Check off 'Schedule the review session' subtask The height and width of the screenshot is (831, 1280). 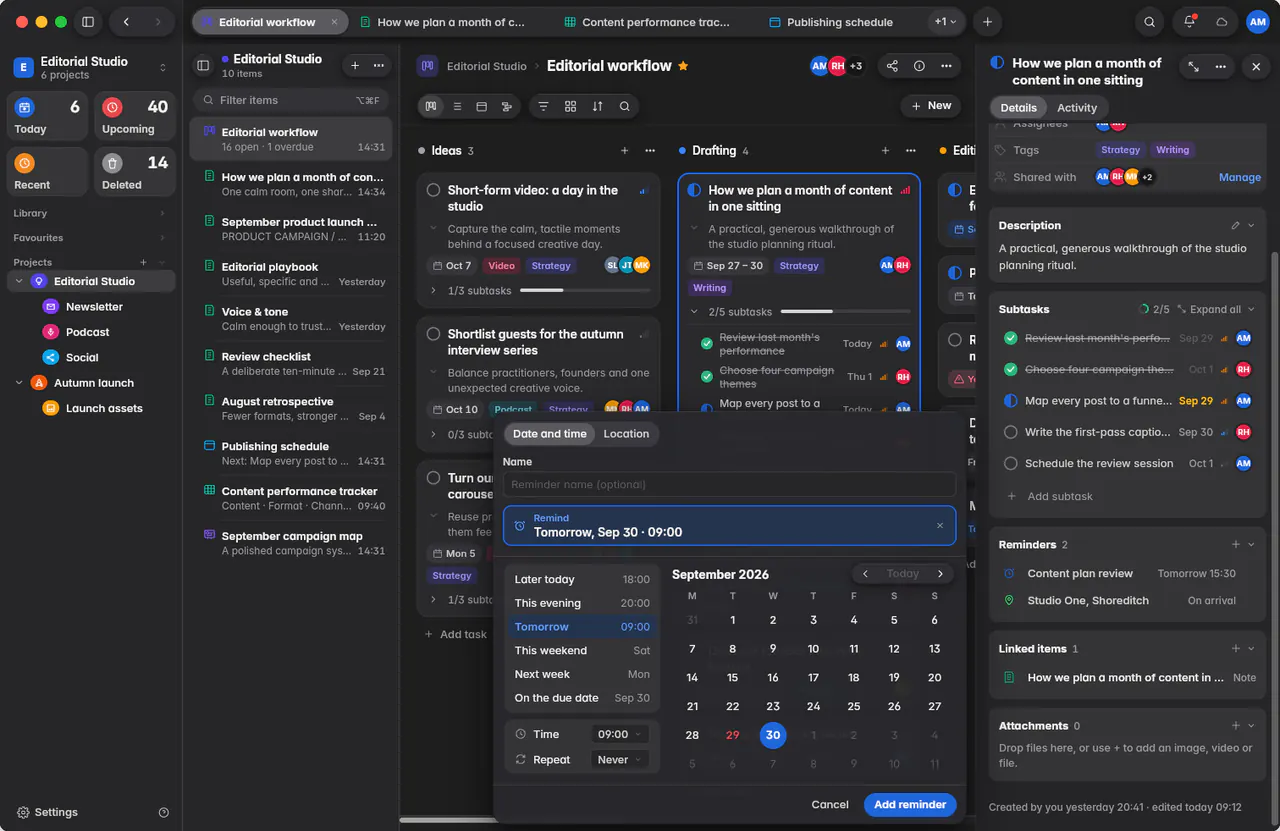click(x=1010, y=464)
